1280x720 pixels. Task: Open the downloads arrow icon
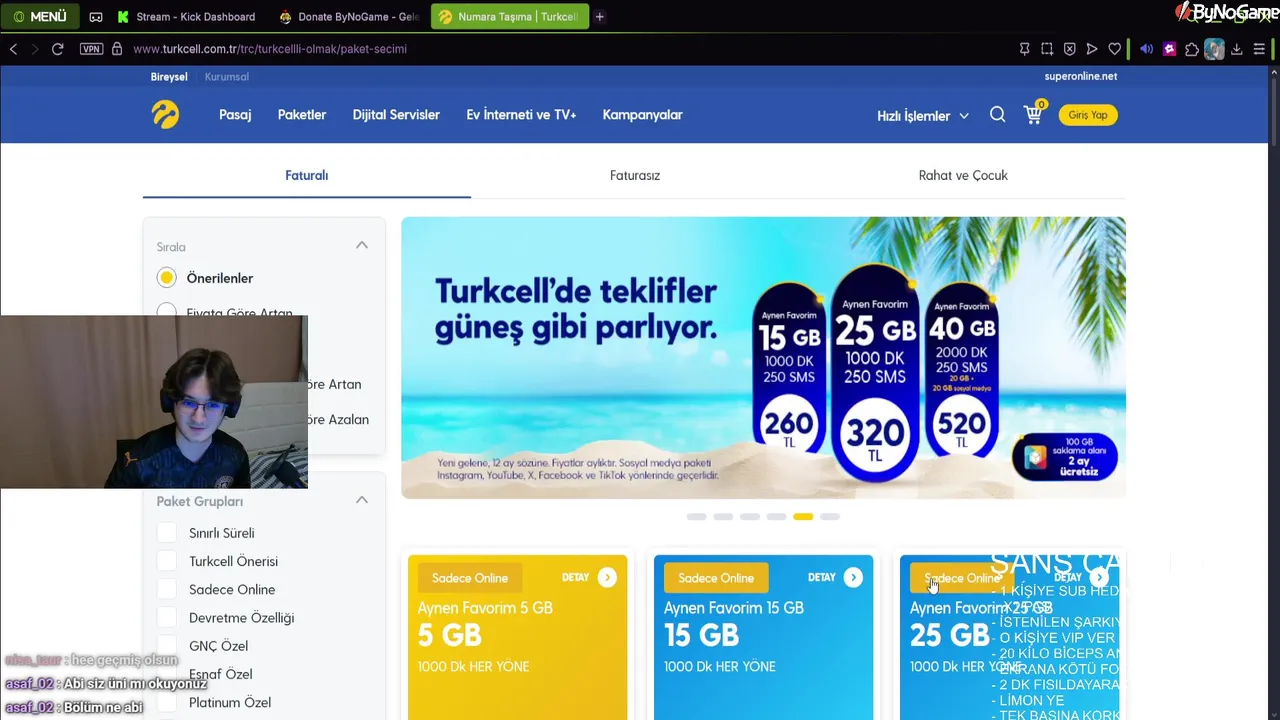click(1237, 49)
